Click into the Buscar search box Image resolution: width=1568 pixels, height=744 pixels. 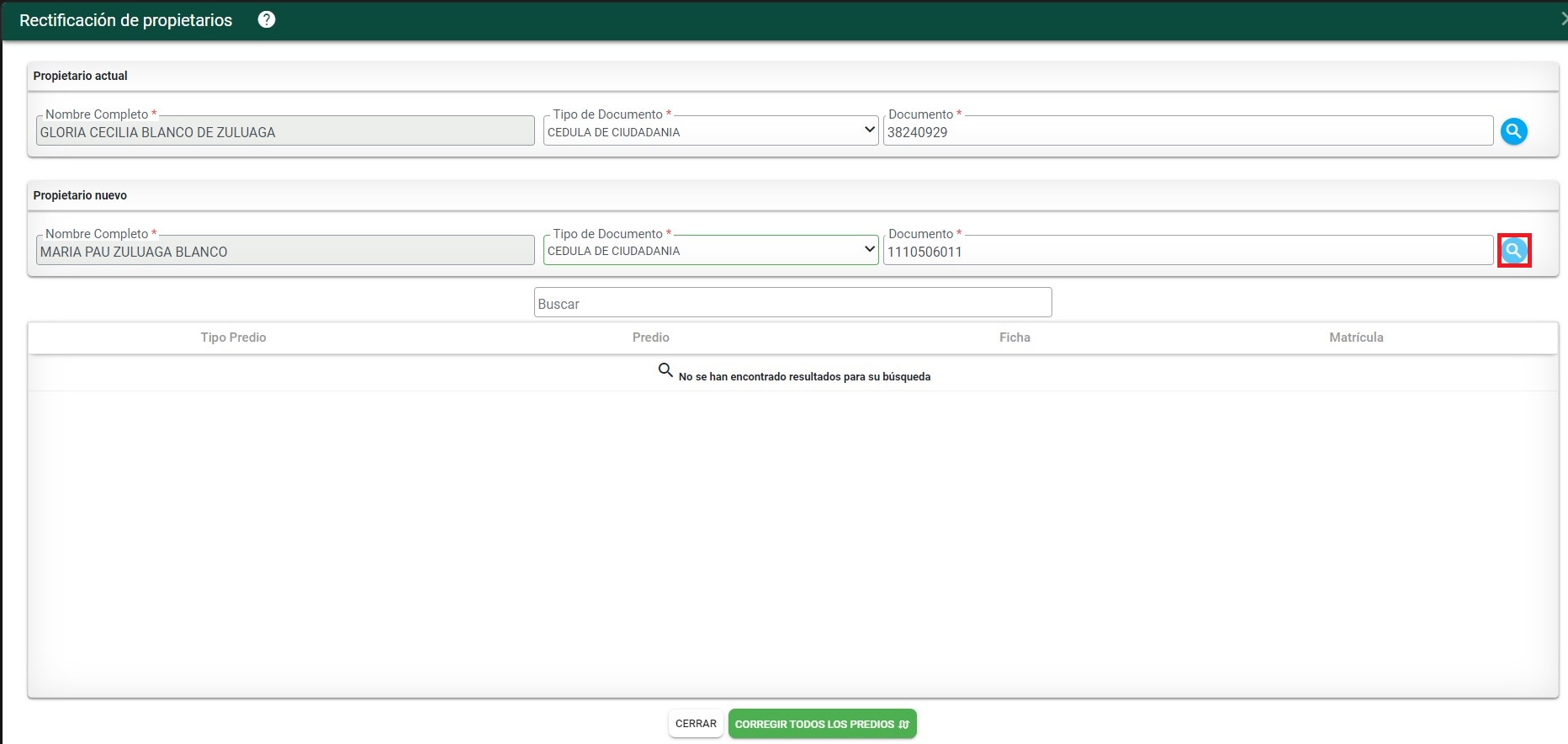point(792,304)
